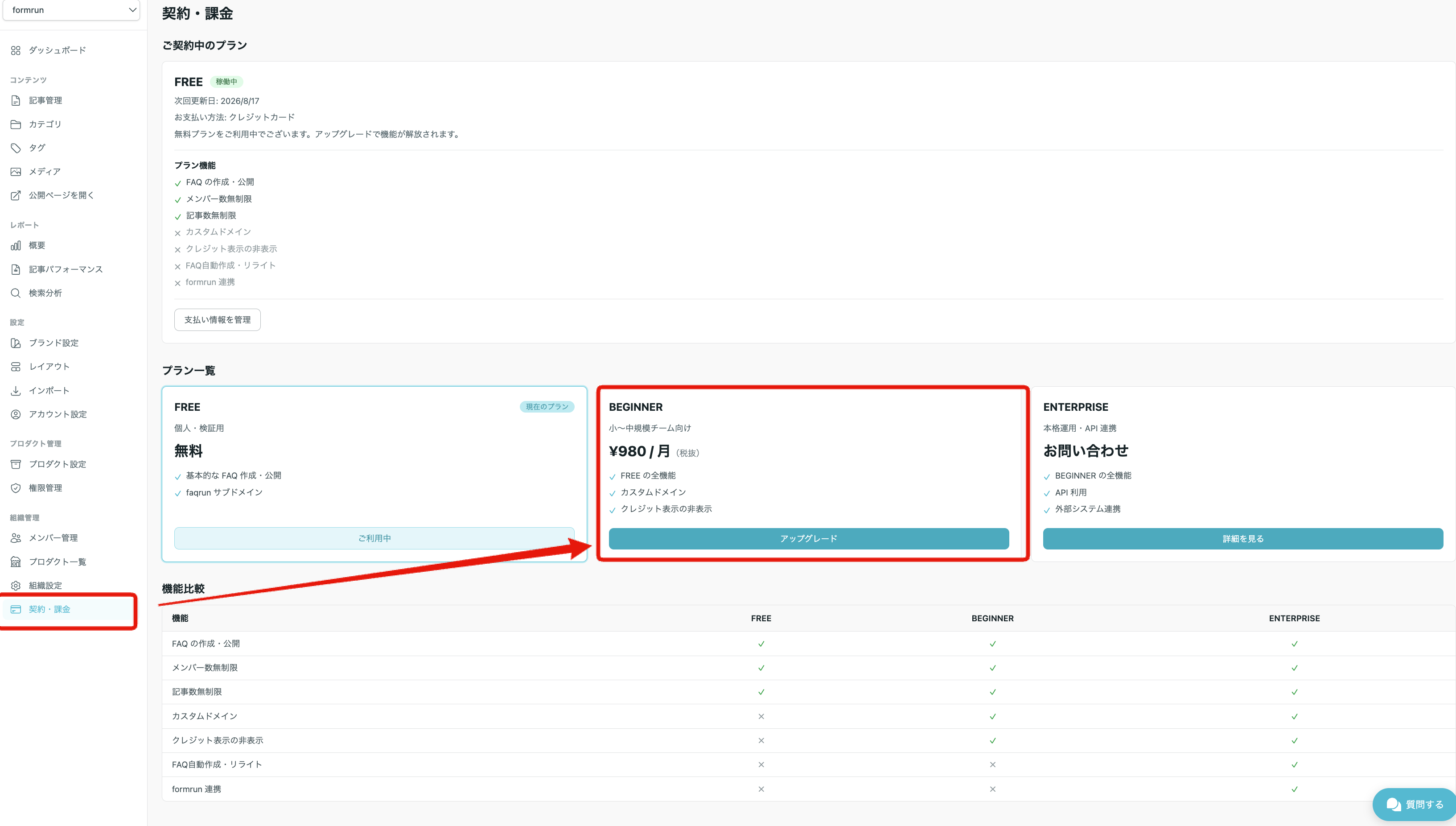The image size is (1456, 826).
Task: Open the 質問する chat button
Action: pyautogui.click(x=1414, y=805)
